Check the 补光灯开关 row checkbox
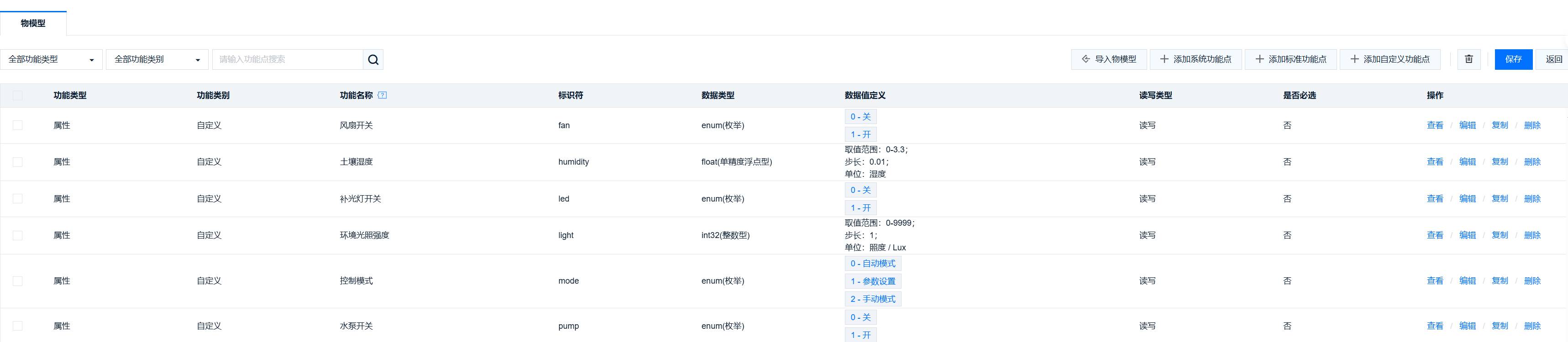The height and width of the screenshot is (342, 1568). [x=18, y=199]
